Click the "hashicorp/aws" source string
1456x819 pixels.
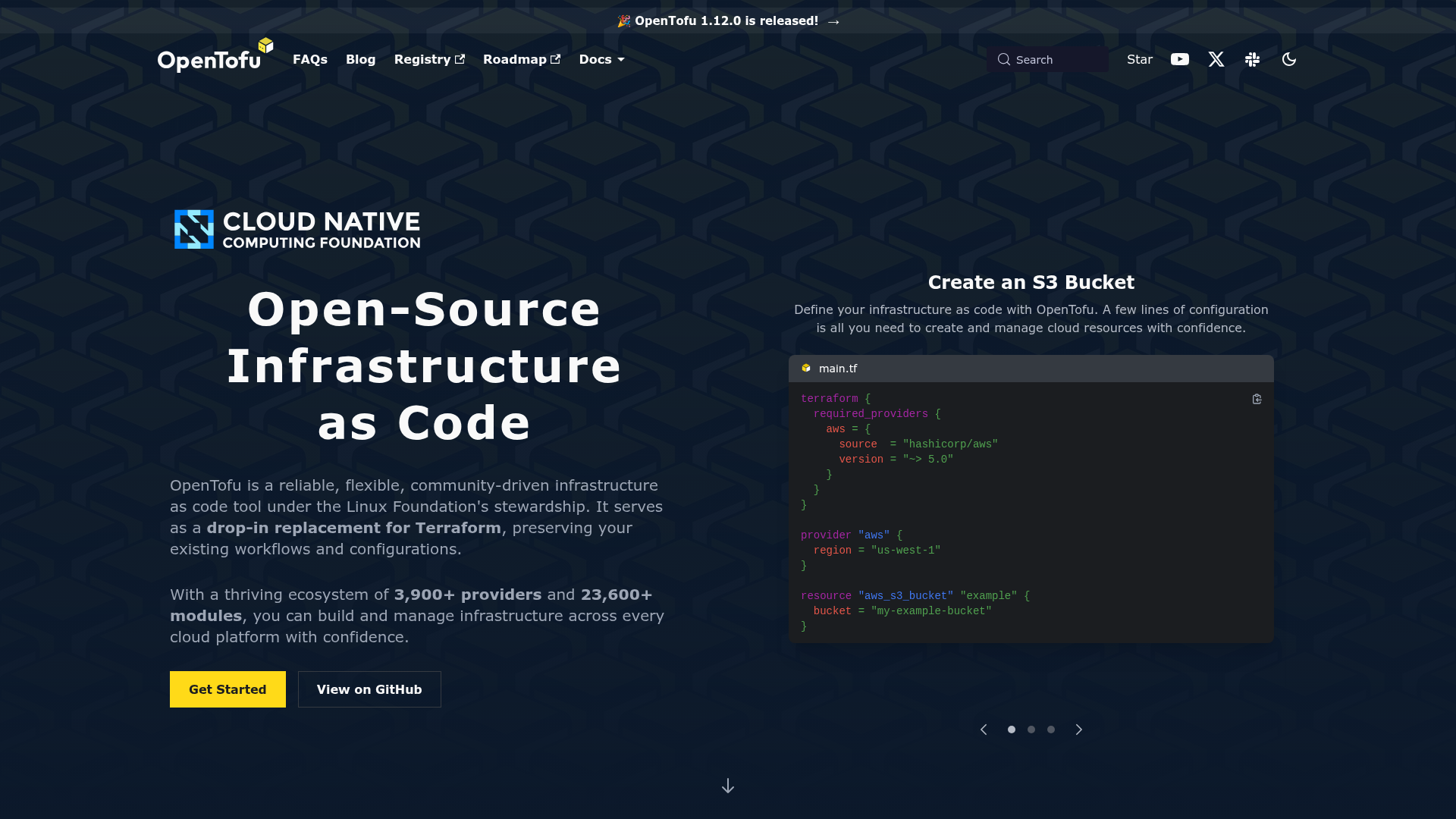click(x=950, y=444)
